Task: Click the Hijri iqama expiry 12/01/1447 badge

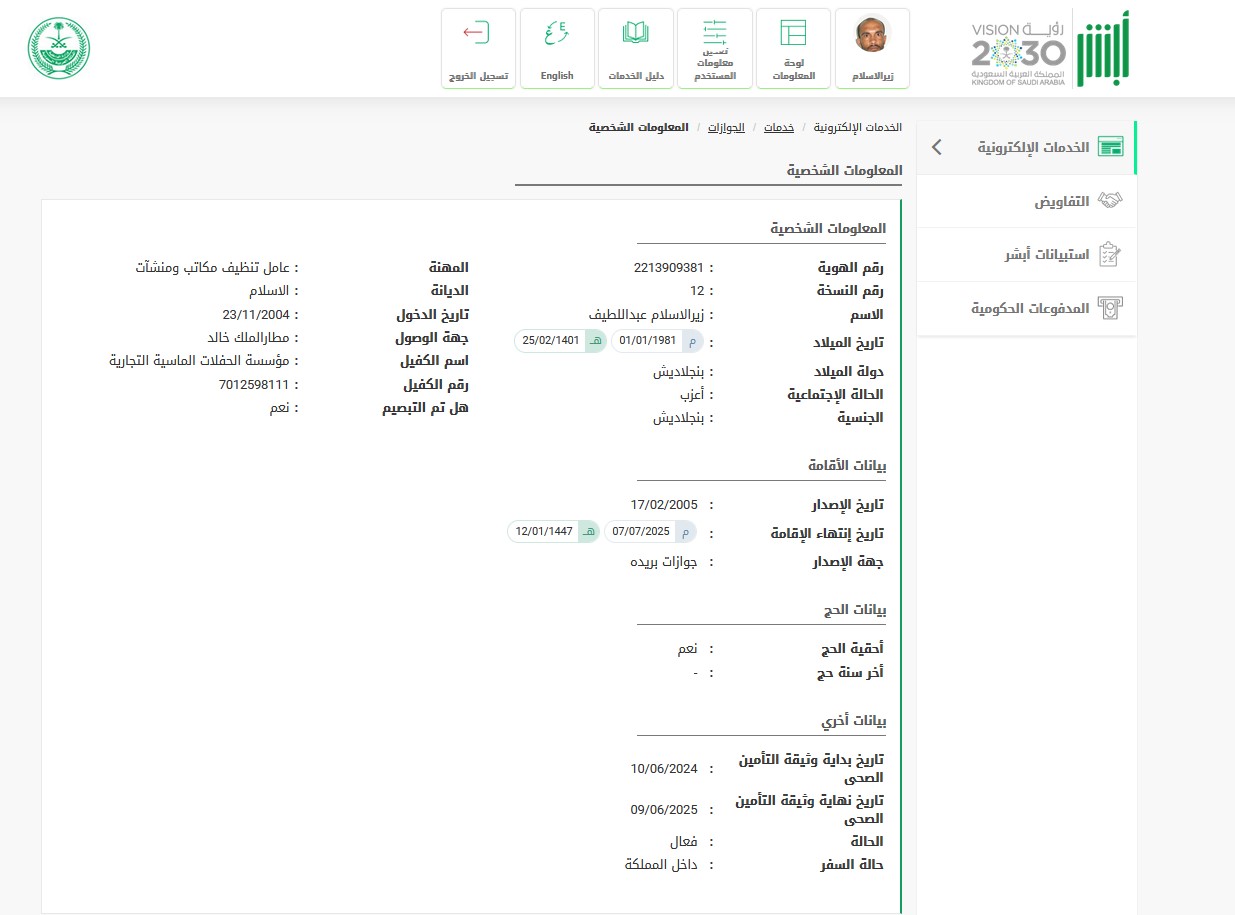Action: coord(554,531)
